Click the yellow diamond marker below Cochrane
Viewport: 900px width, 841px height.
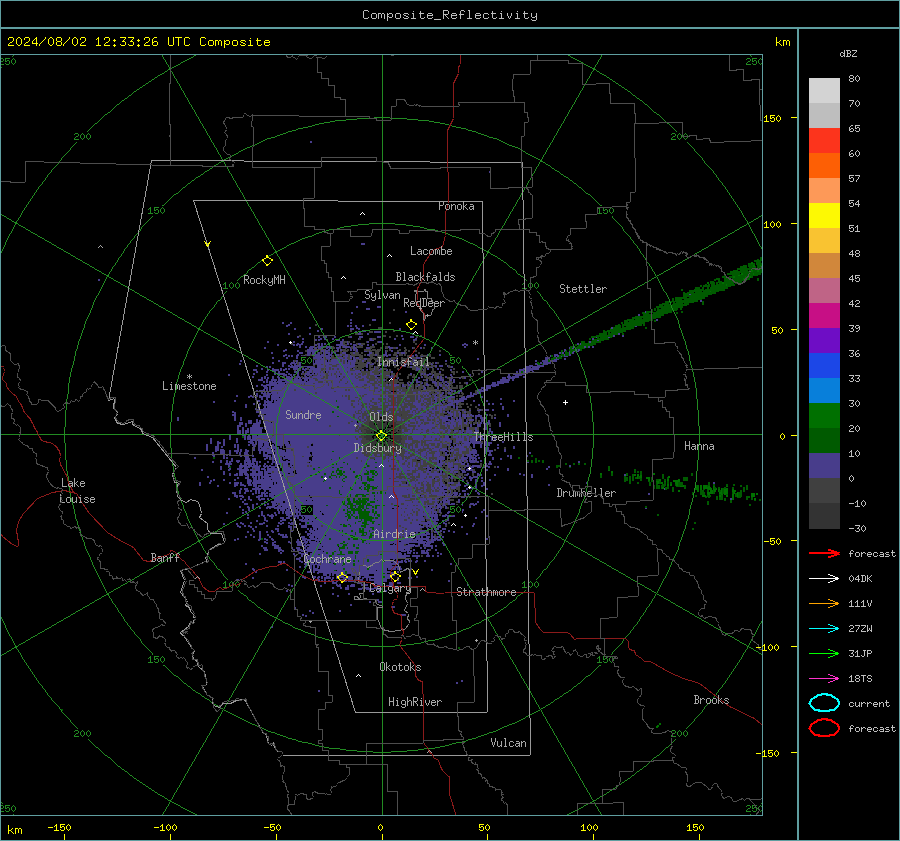[342, 577]
